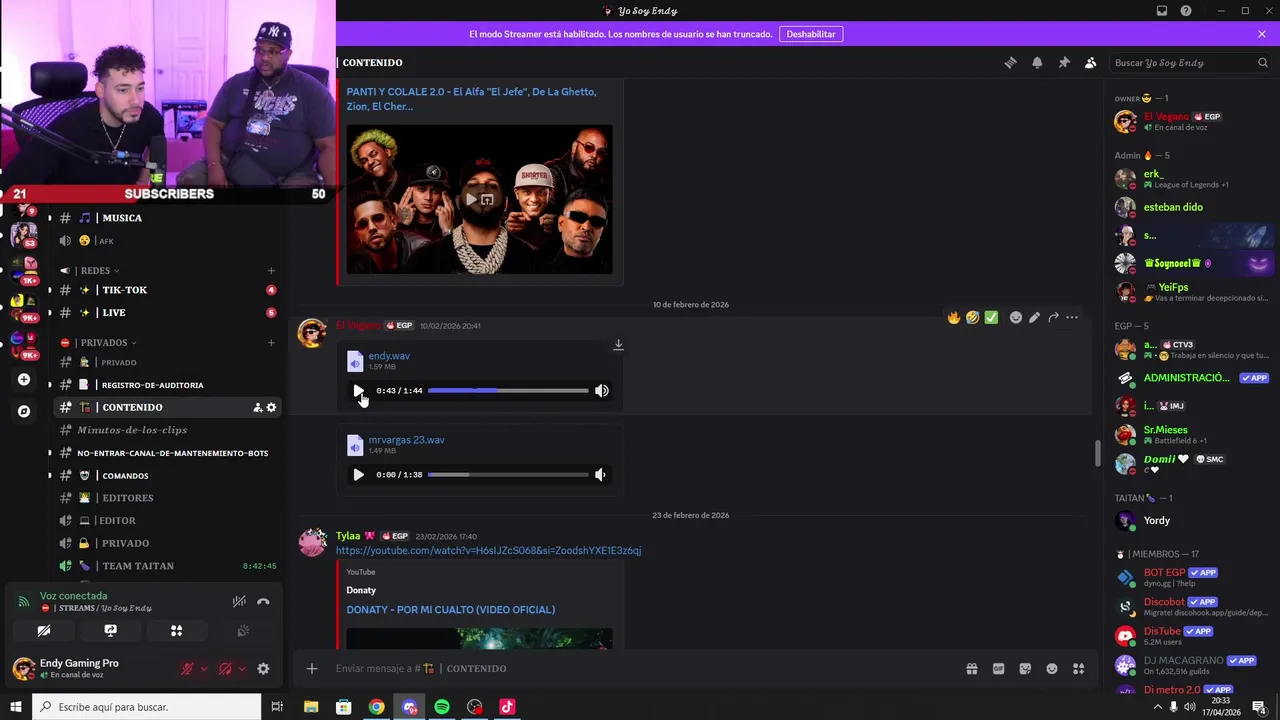Create channel in PRIVADOS category

pos(271,343)
